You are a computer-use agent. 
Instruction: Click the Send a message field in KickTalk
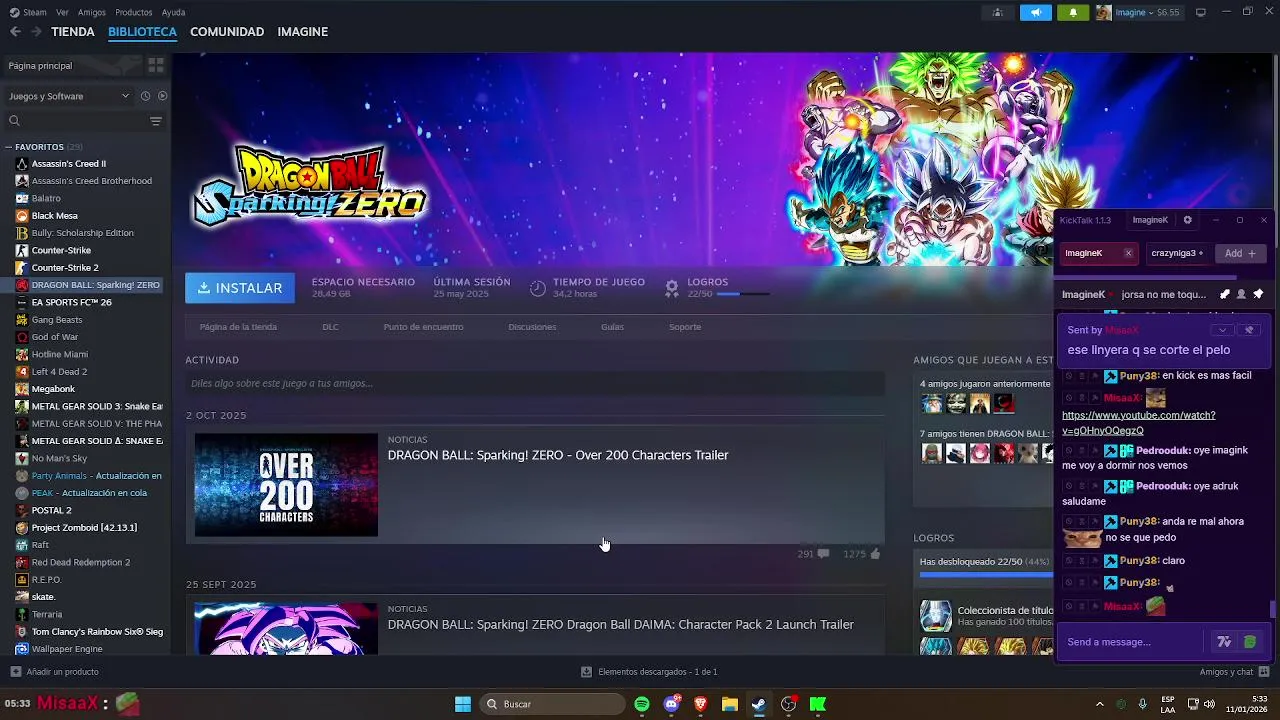click(x=1133, y=642)
